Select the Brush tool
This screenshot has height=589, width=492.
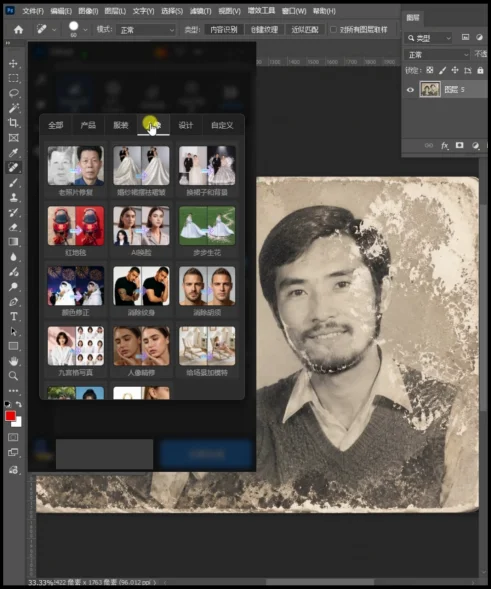(x=14, y=183)
